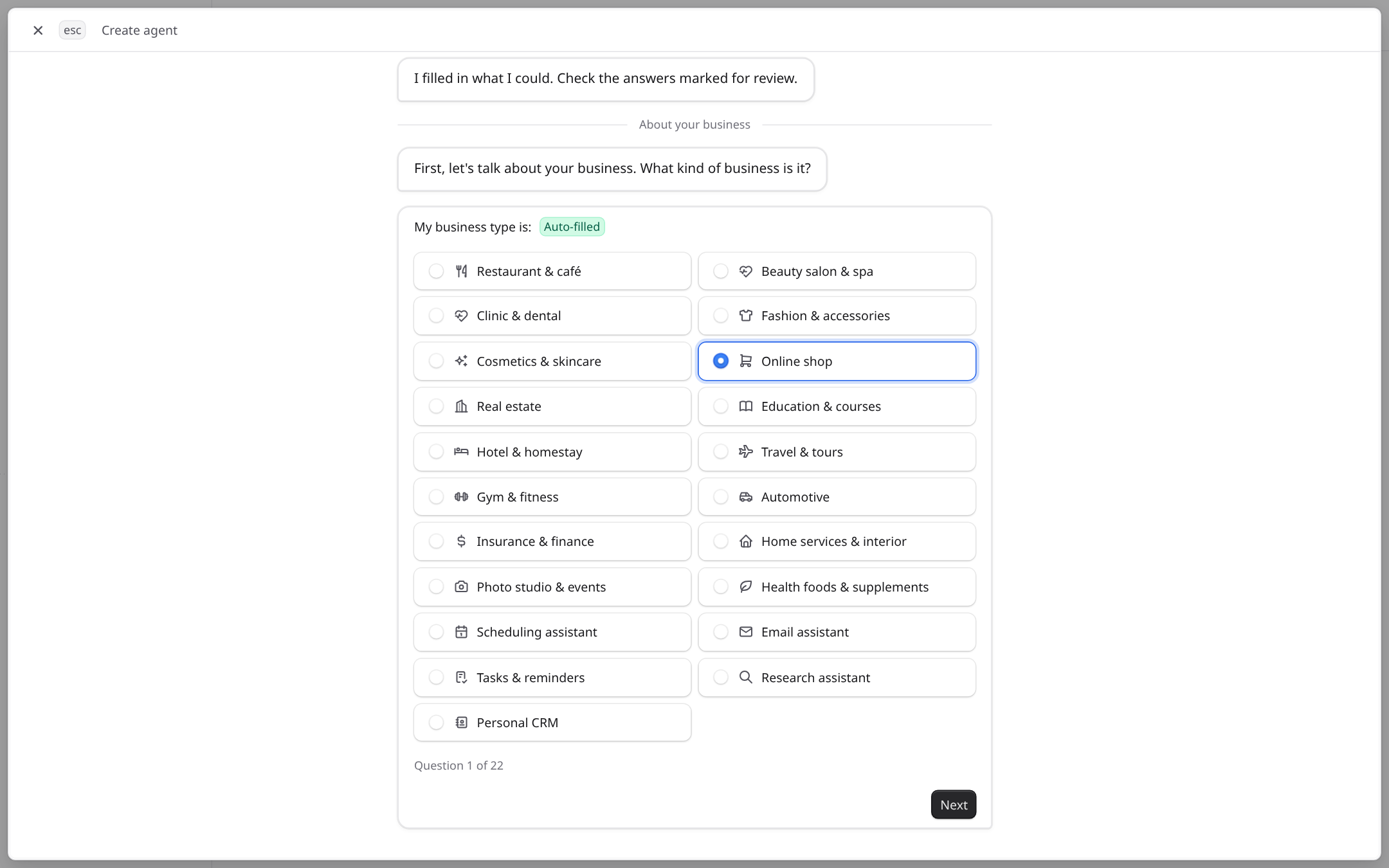Click the dumbbell icon for Gym & fitness
This screenshot has width=1389, height=868.
tap(461, 497)
